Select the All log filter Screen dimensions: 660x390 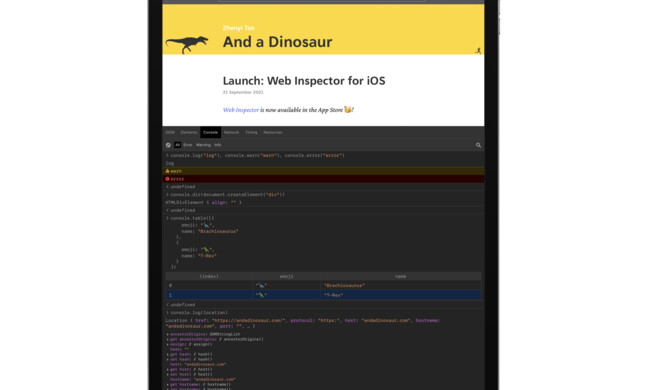click(177, 145)
